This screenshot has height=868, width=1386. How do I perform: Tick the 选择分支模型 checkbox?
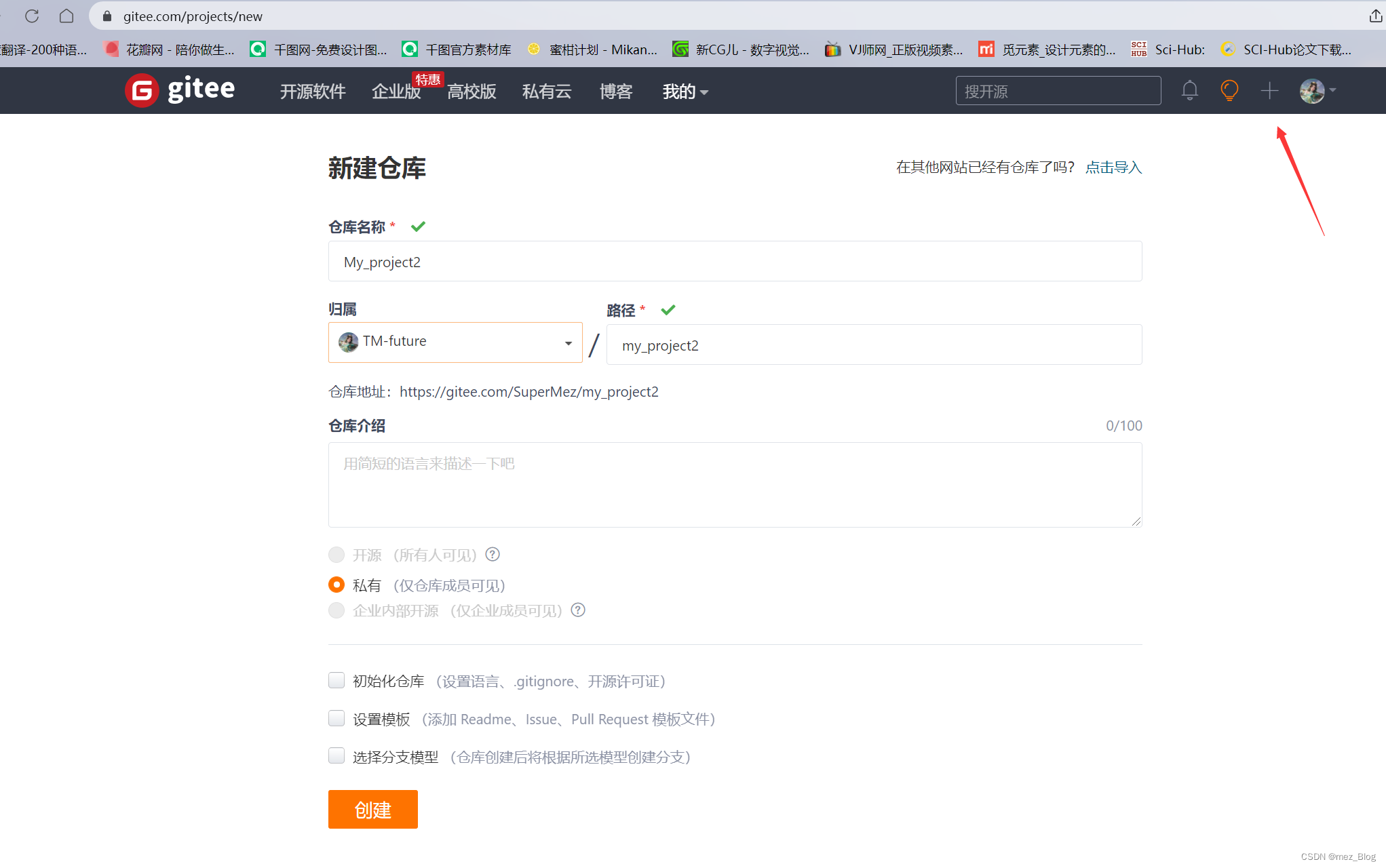point(336,756)
